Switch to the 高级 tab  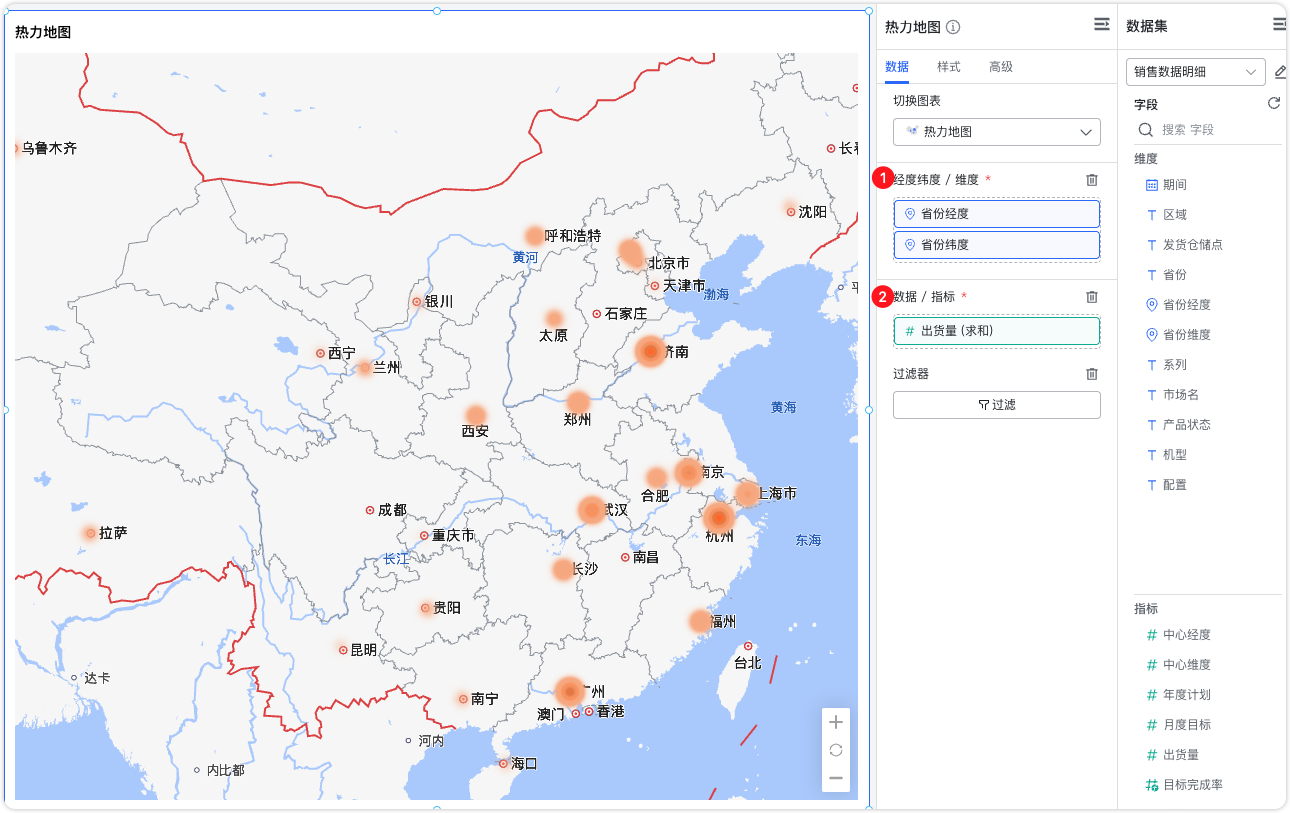pos(1000,67)
